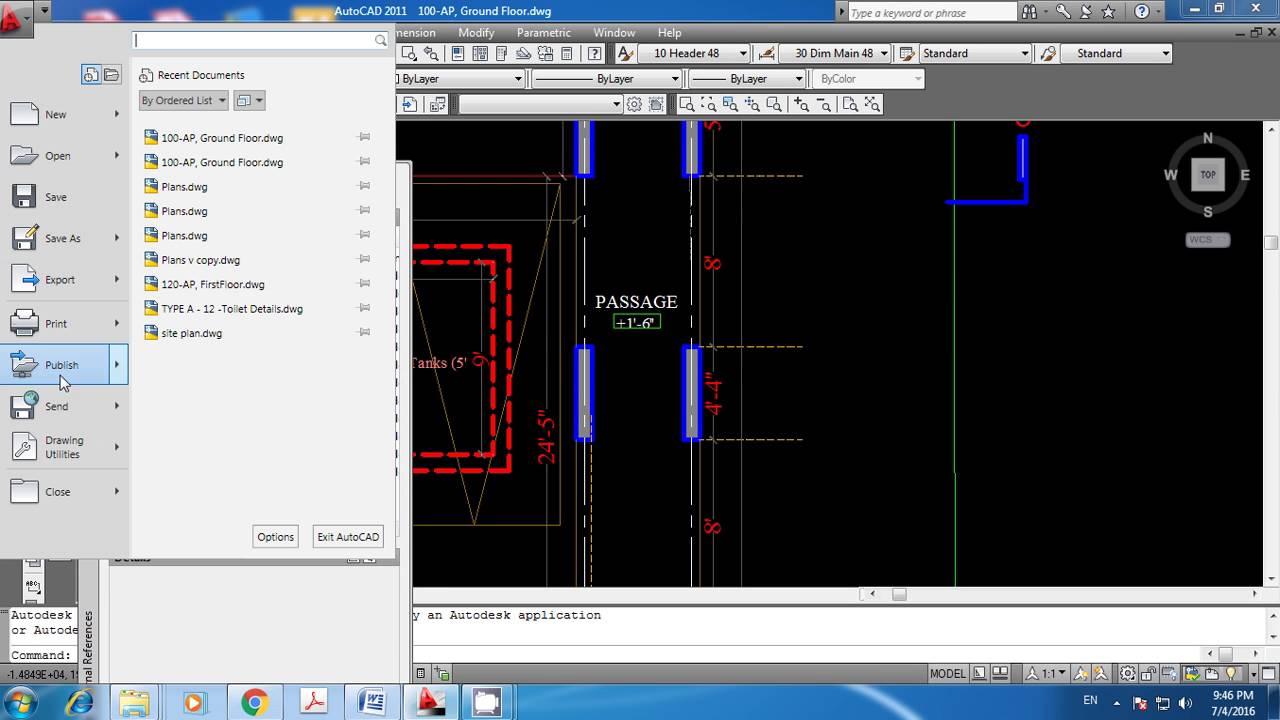Click the Text Style icon
Image resolution: width=1280 pixels, height=720 pixels.
(626, 54)
